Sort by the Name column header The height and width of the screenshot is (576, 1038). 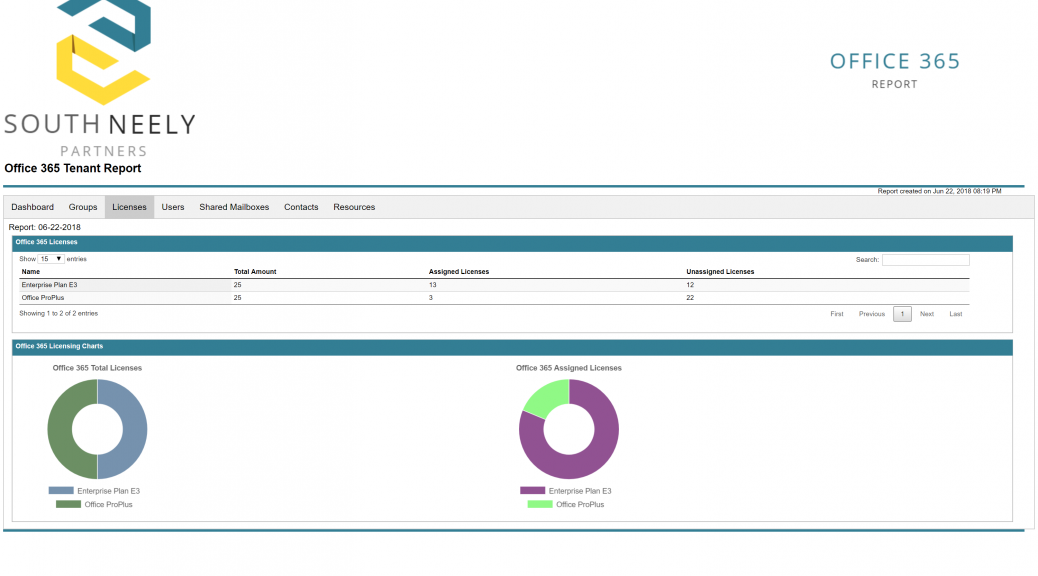pyautogui.click(x=30, y=271)
